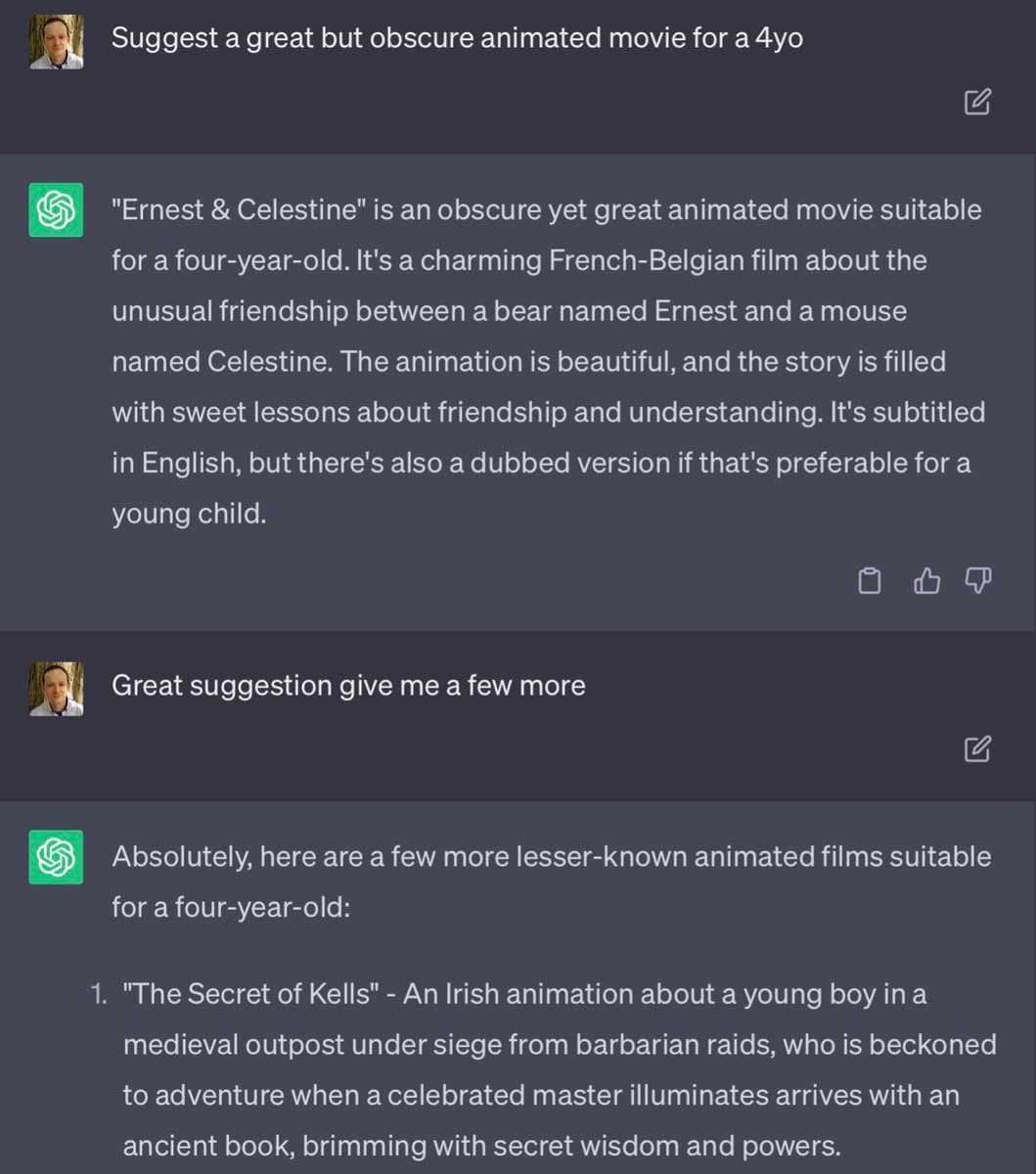Image resolution: width=1036 pixels, height=1174 pixels.
Task: Click the "Ernest & Celestine" title in the response
Action: pos(238,209)
